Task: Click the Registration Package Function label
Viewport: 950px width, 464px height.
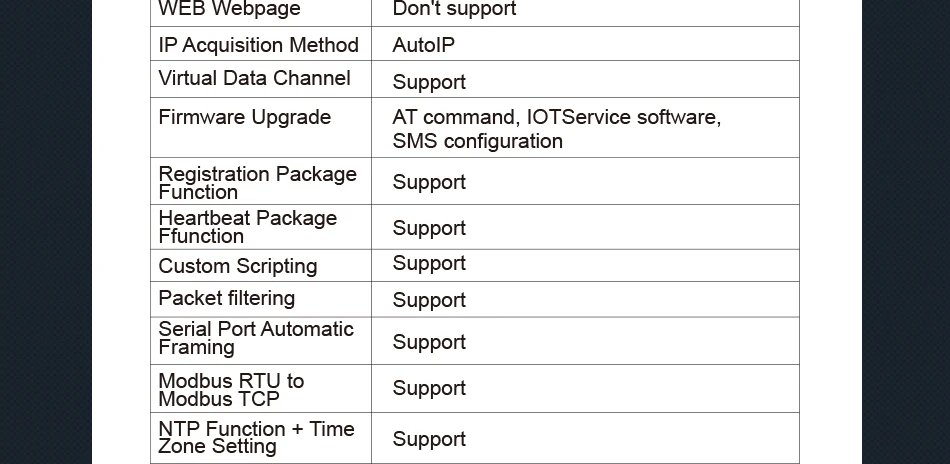Action: [x=257, y=182]
